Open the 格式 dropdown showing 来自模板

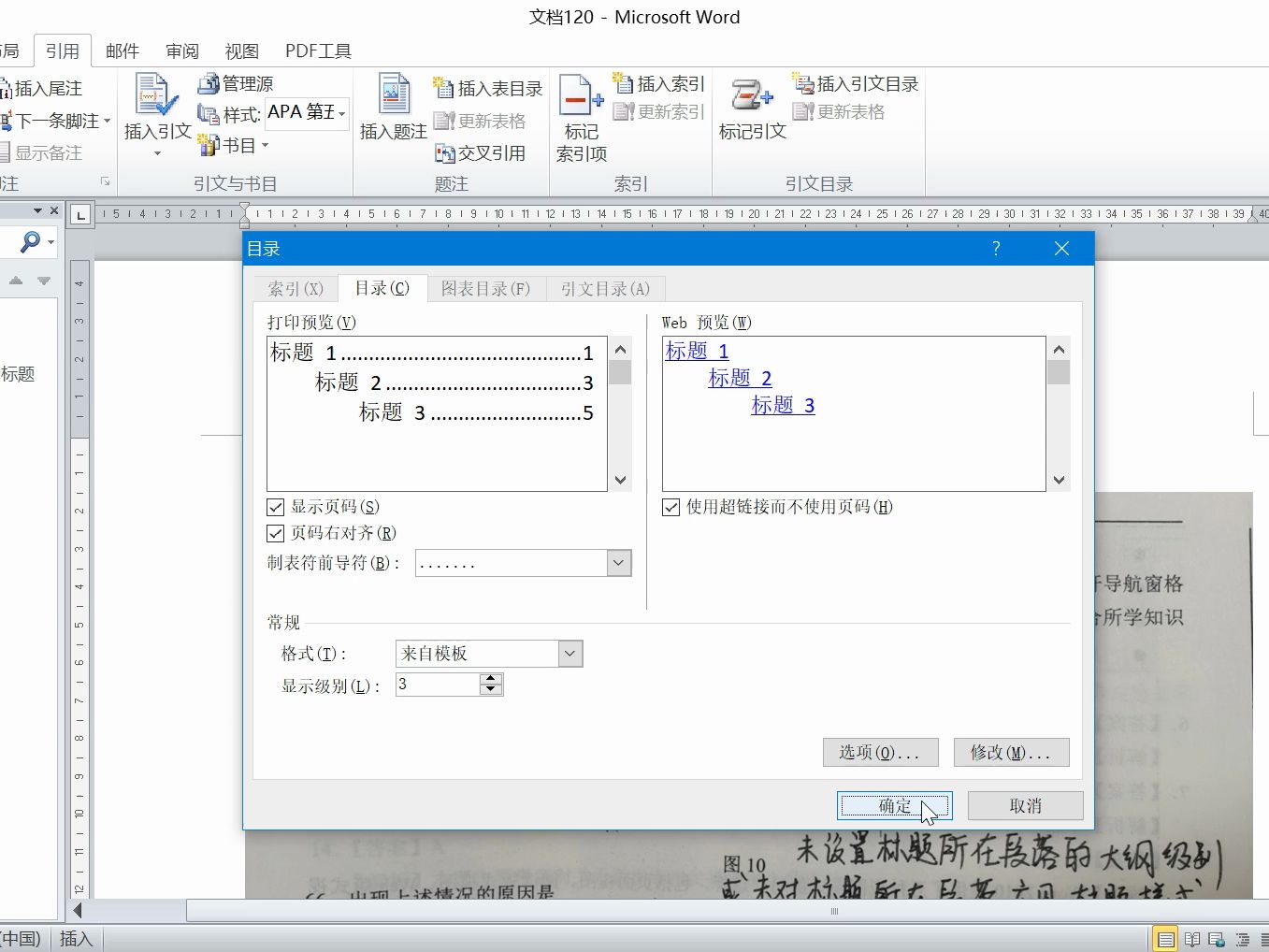coord(570,653)
